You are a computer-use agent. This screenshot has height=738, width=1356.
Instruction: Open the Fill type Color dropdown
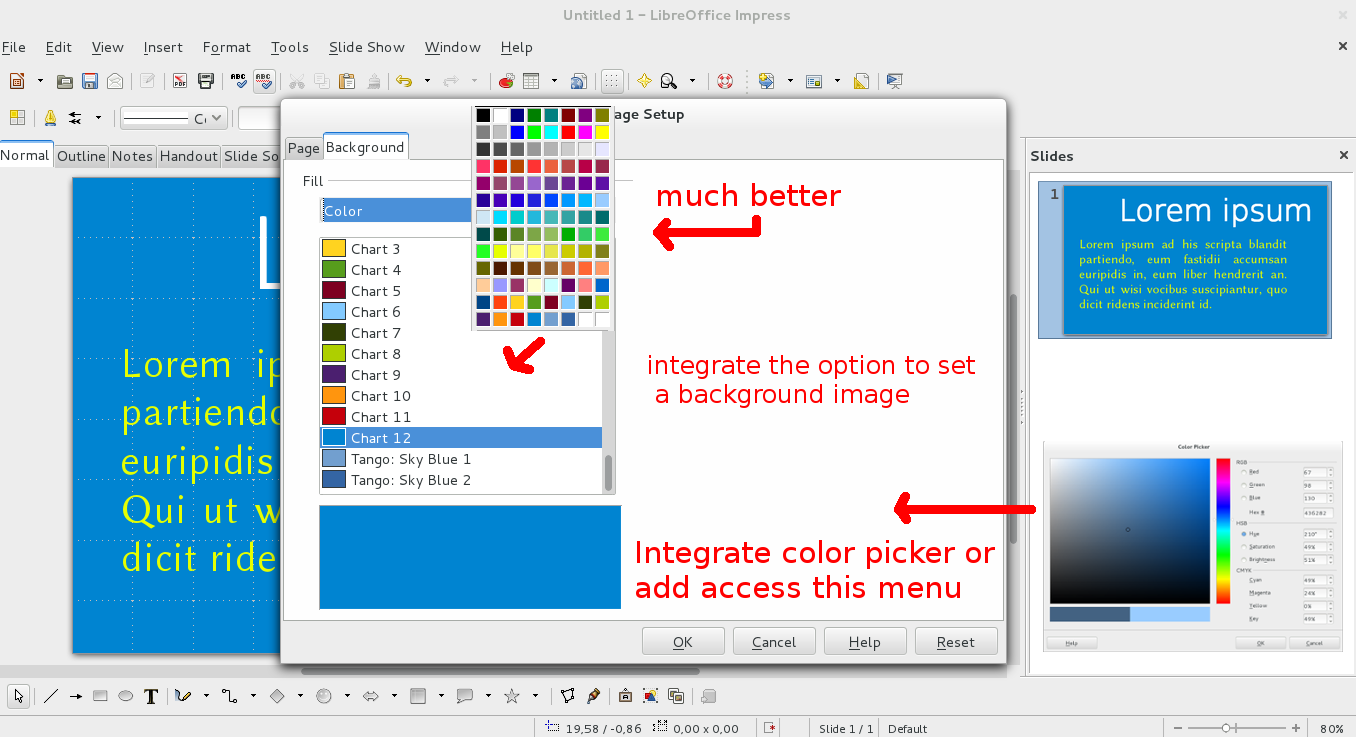pyautogui.click(x=396, y=211)
